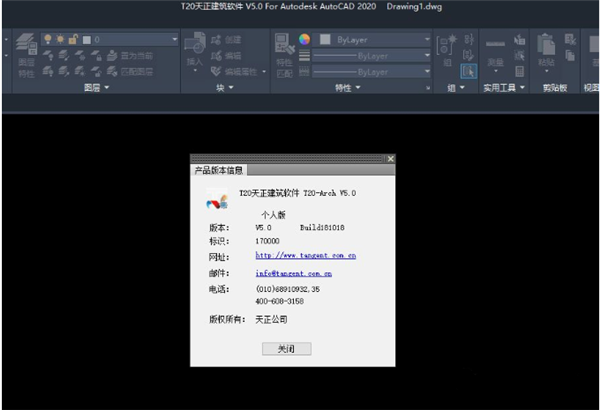Click 置为当前 (Make Current) layer button

pyautogui.click(x=130, y=56)
